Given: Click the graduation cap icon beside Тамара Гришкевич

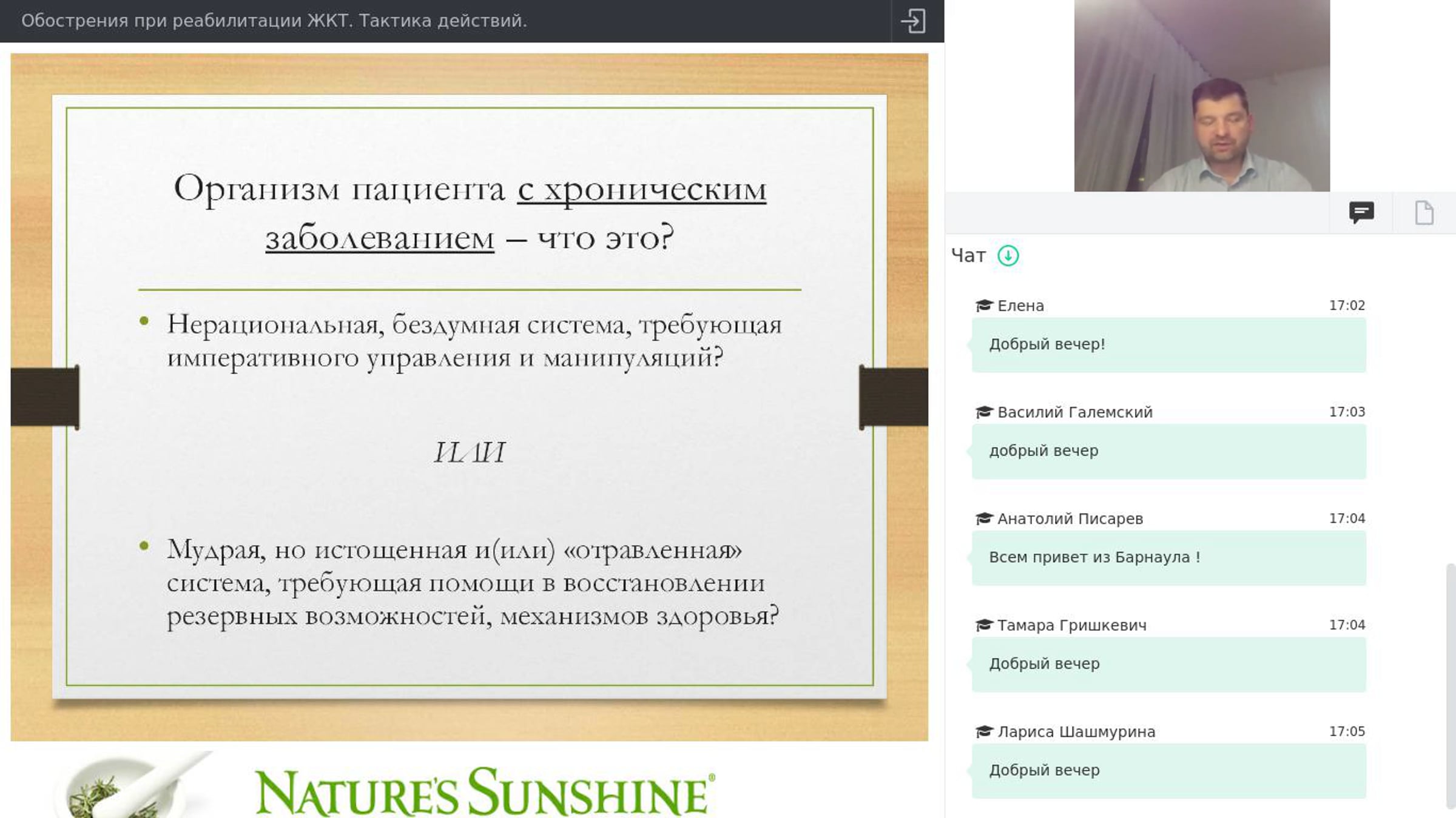Looking at the screenshot, I should pyautogui.click(x=984, y=625).
